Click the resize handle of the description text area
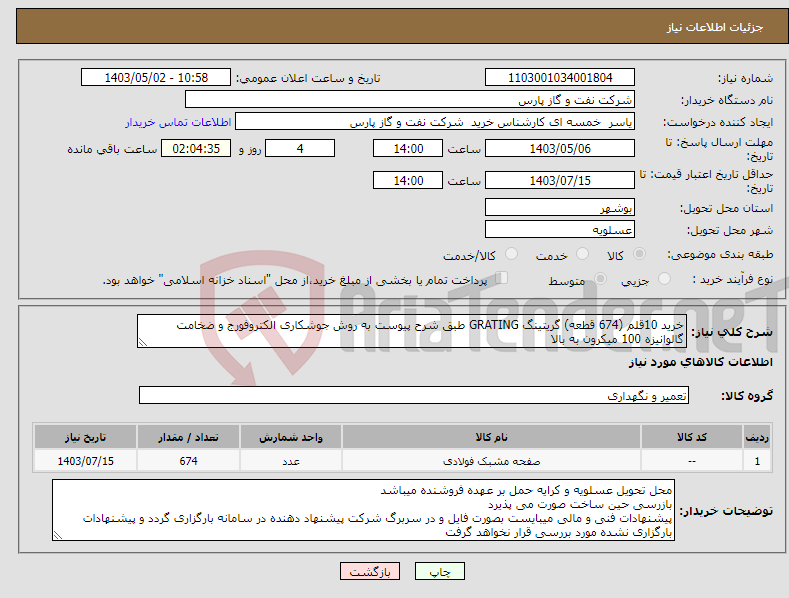 (143, 342)
